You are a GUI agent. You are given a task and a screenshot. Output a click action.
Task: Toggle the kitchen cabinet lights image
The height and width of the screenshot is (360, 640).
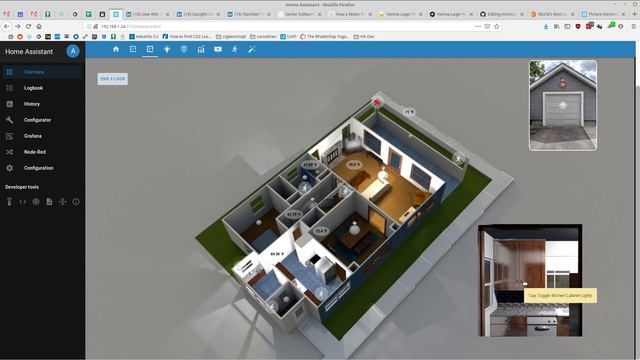point(530,280)
